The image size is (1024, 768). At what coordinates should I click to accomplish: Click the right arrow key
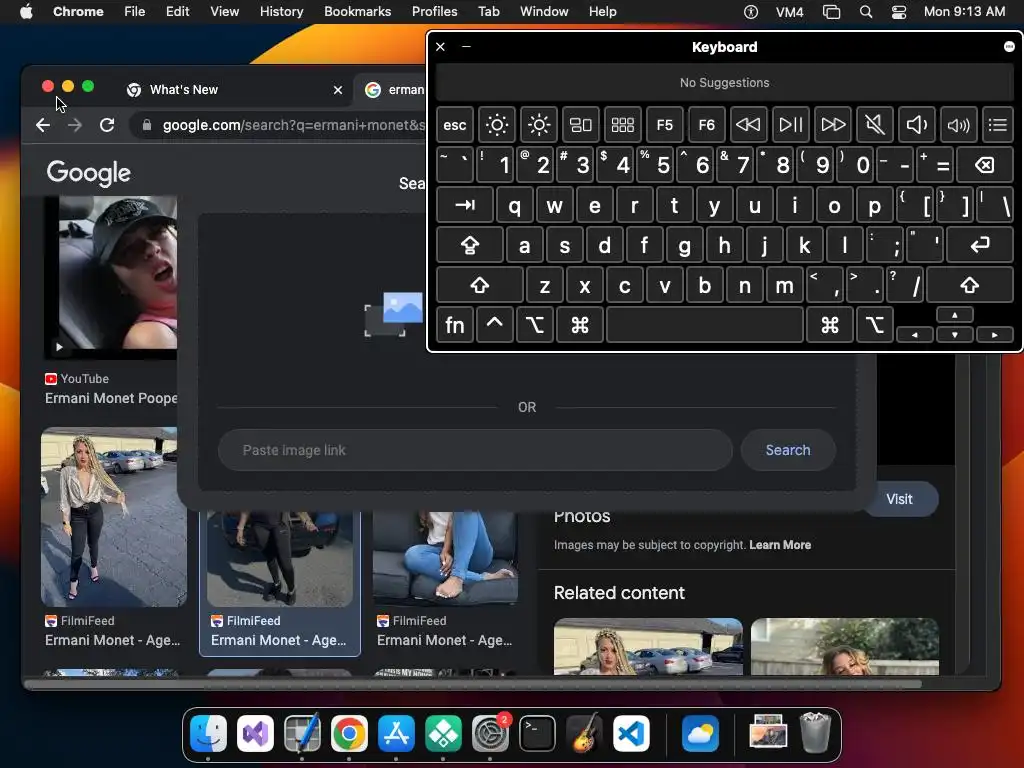click(x=995, y=334)
